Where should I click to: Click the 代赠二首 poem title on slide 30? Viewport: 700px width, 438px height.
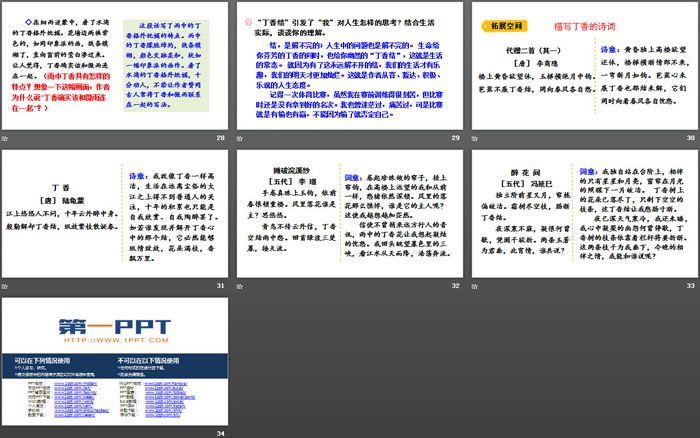pyautogui.click(x=532, y=50)
